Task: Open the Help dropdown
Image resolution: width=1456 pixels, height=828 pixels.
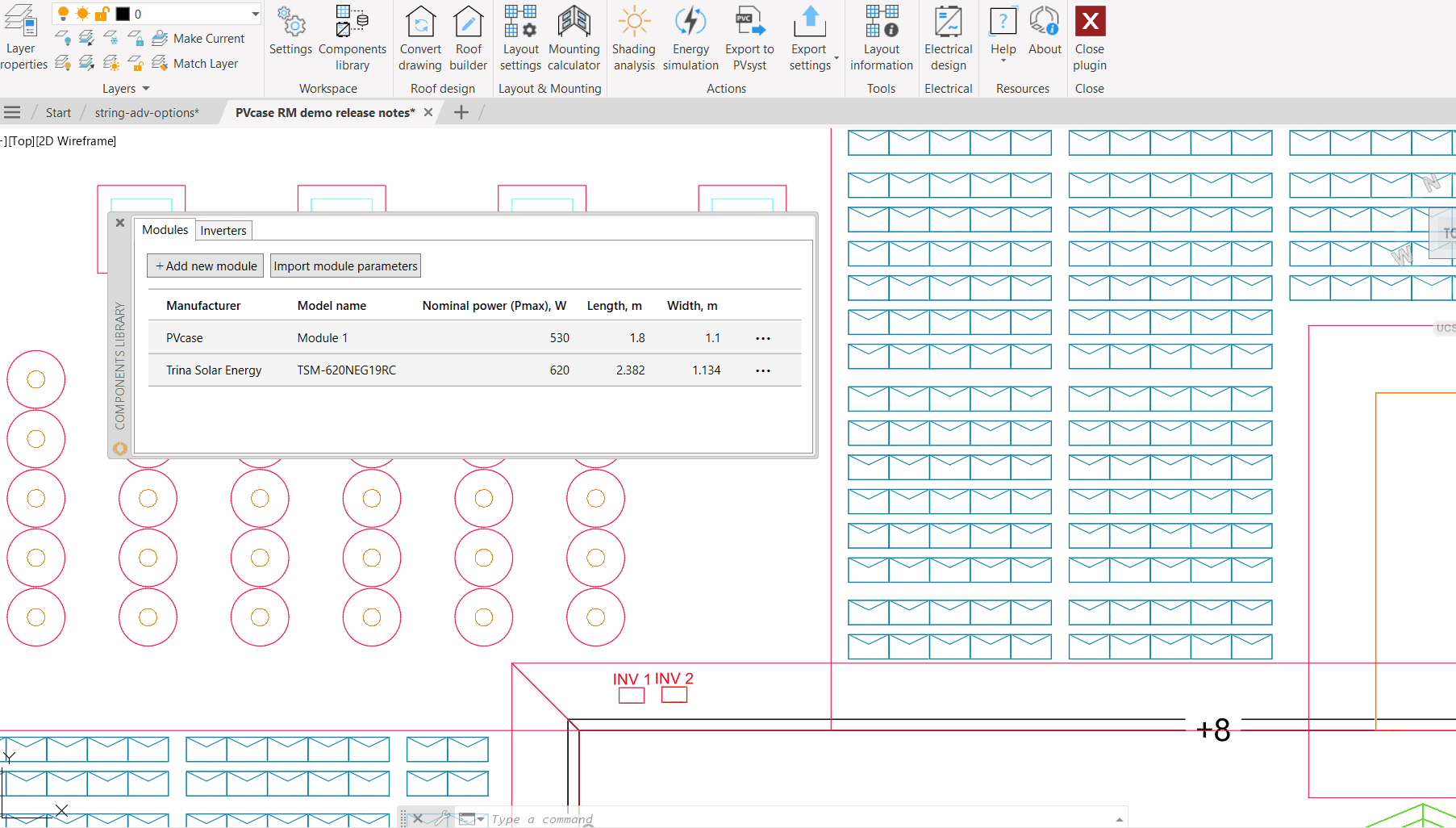Action: click(x=1003, y=34)
